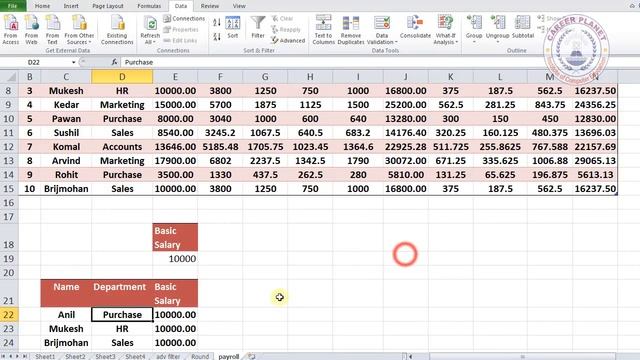
Task: Open Data Validation tool
Action: (x=382, y=29)
